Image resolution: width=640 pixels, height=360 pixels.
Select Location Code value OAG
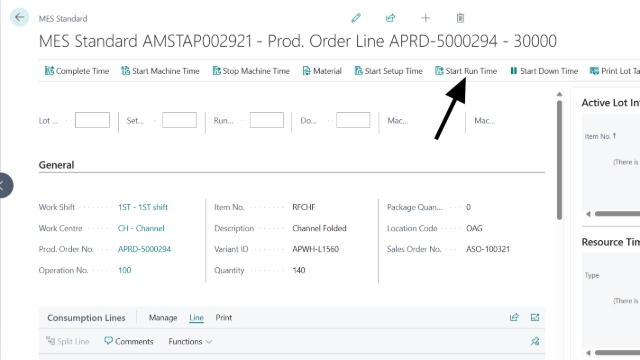[474, 228]
